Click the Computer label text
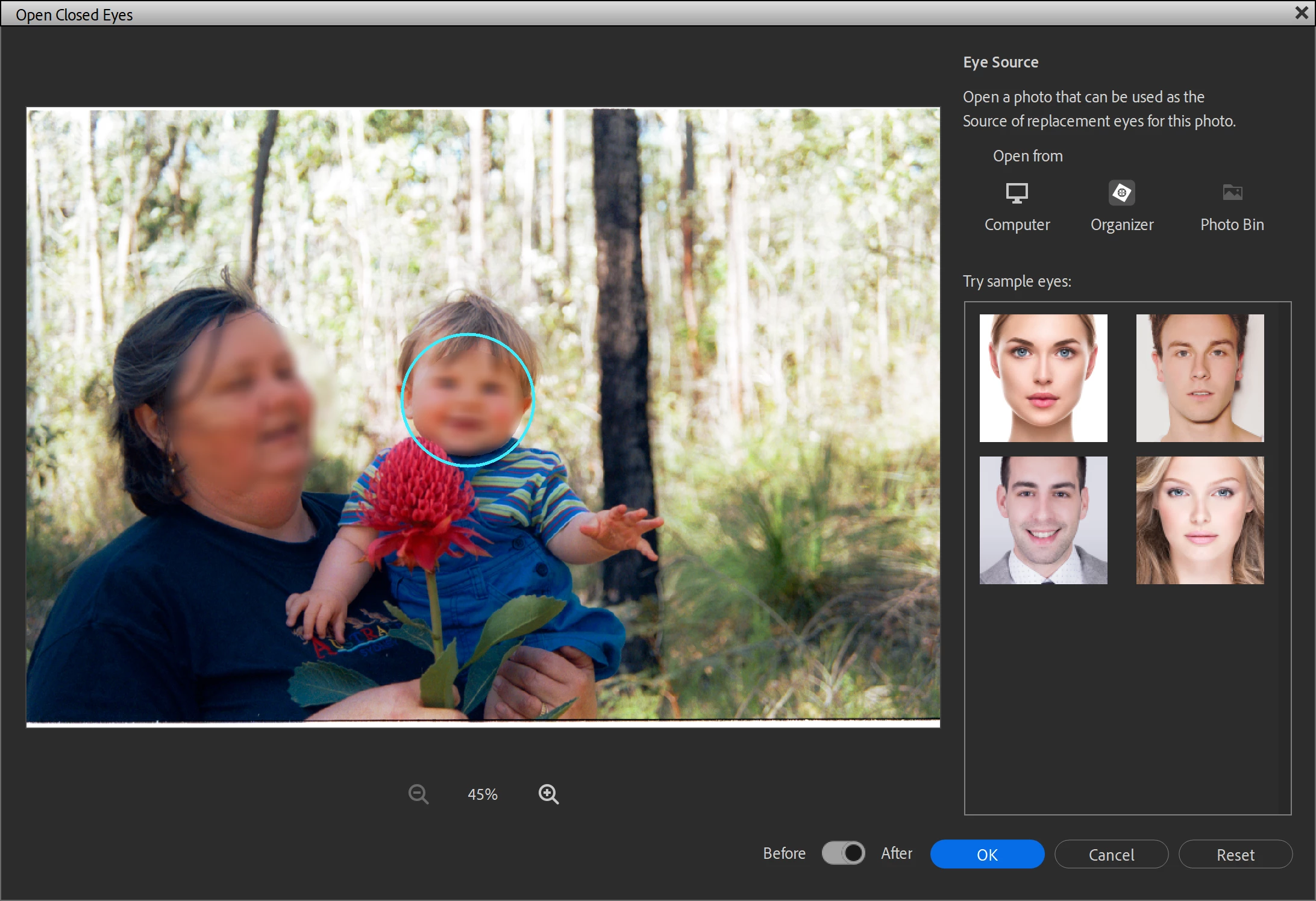 pyautogui.click(x=1017, y=225)
